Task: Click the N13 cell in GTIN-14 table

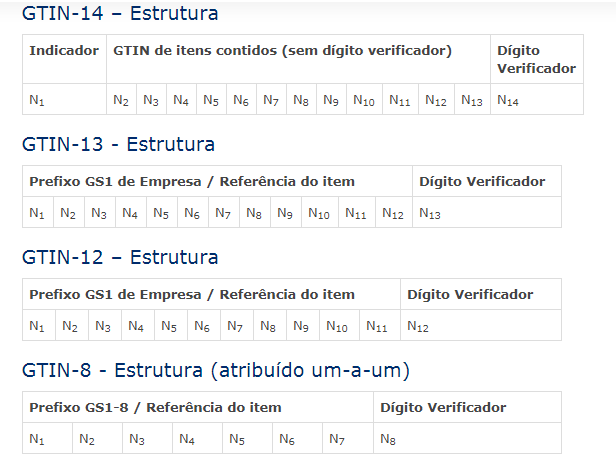Action: tap(471, 100)
